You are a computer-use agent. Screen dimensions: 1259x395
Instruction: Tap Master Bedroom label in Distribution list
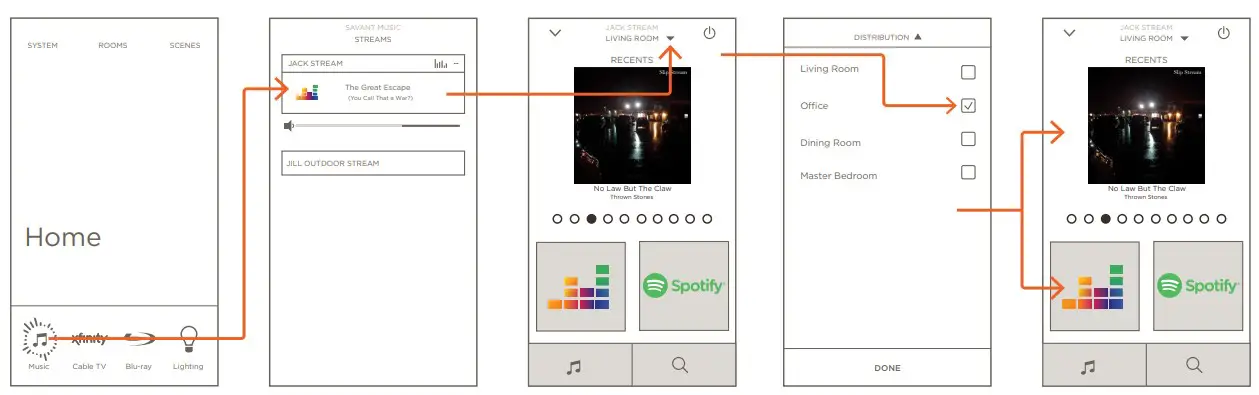point(838,176)
